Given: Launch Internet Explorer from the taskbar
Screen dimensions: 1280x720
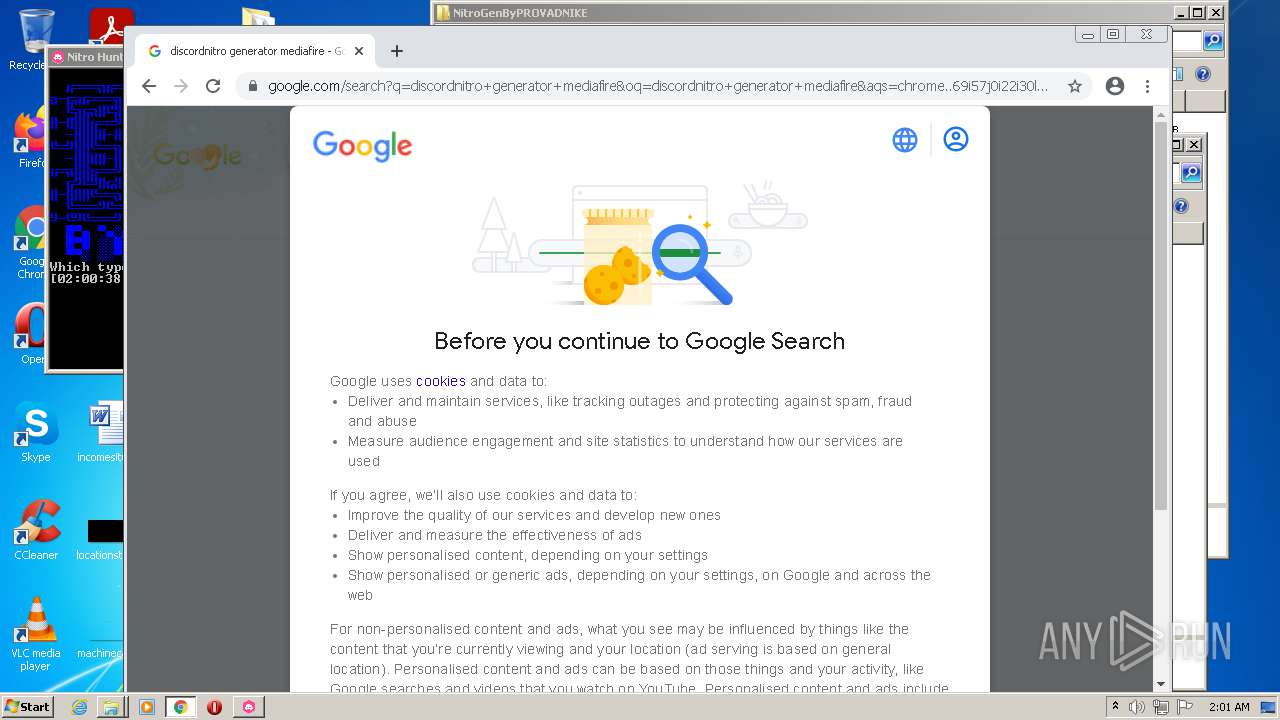Looking at the screenshot, I should (79, 707).
